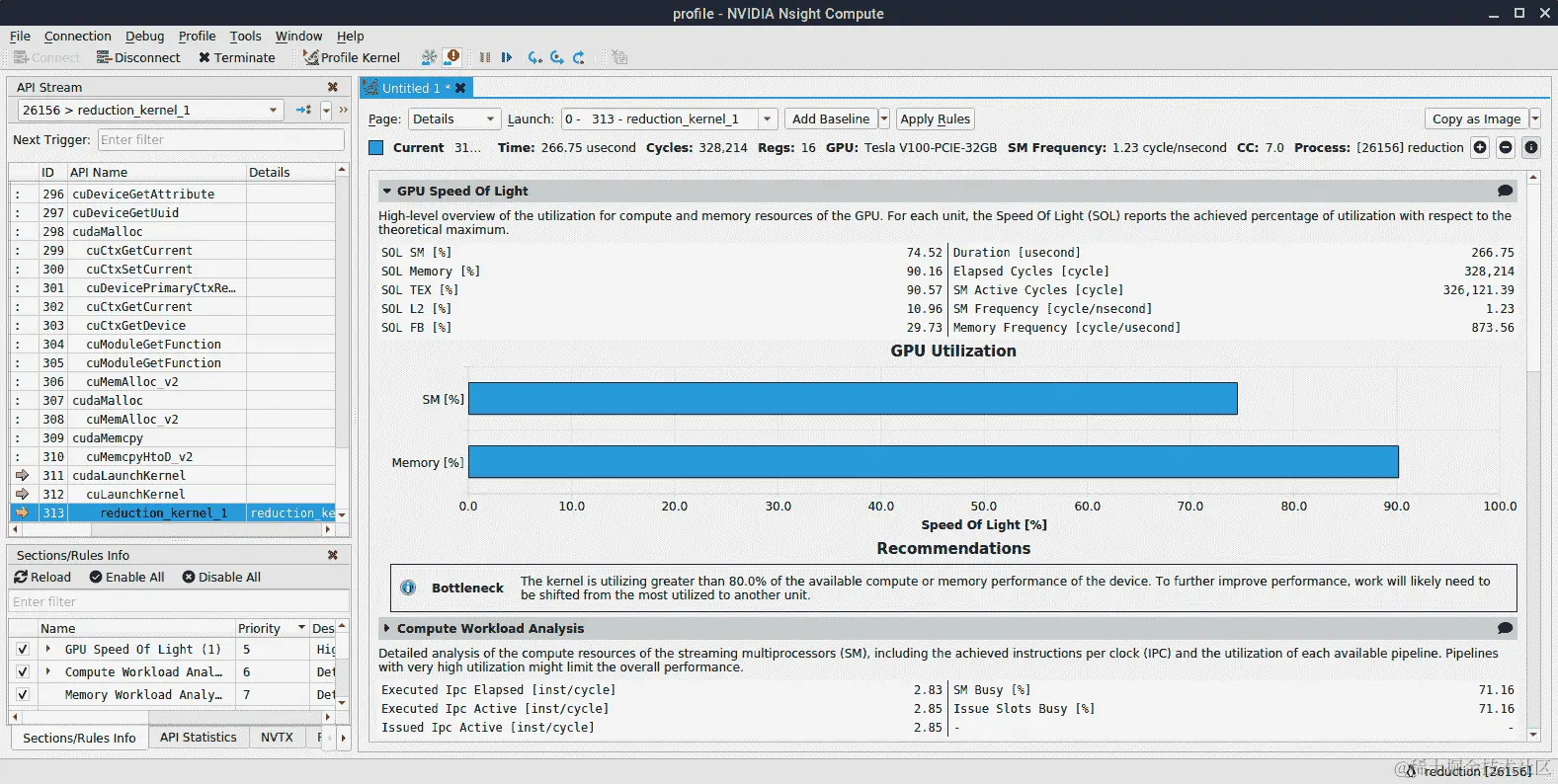
Task: Open the Copy as Image dropdown arrow
Action: pyautogui.click(x=1534, y=118)
